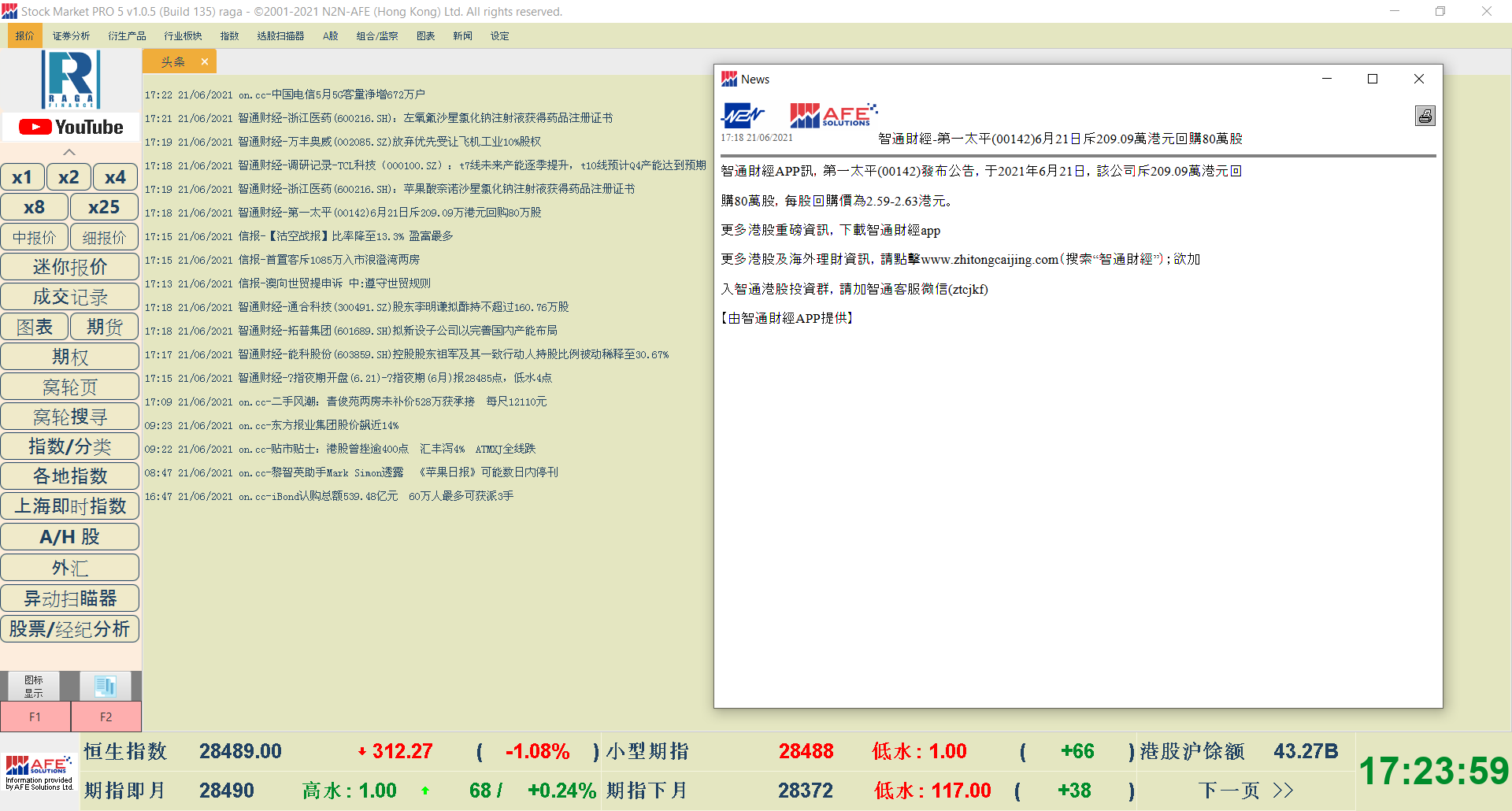The image size is (1512, 811).
Task: Select the x4 multiplier button
Action: tap(115, 177)
